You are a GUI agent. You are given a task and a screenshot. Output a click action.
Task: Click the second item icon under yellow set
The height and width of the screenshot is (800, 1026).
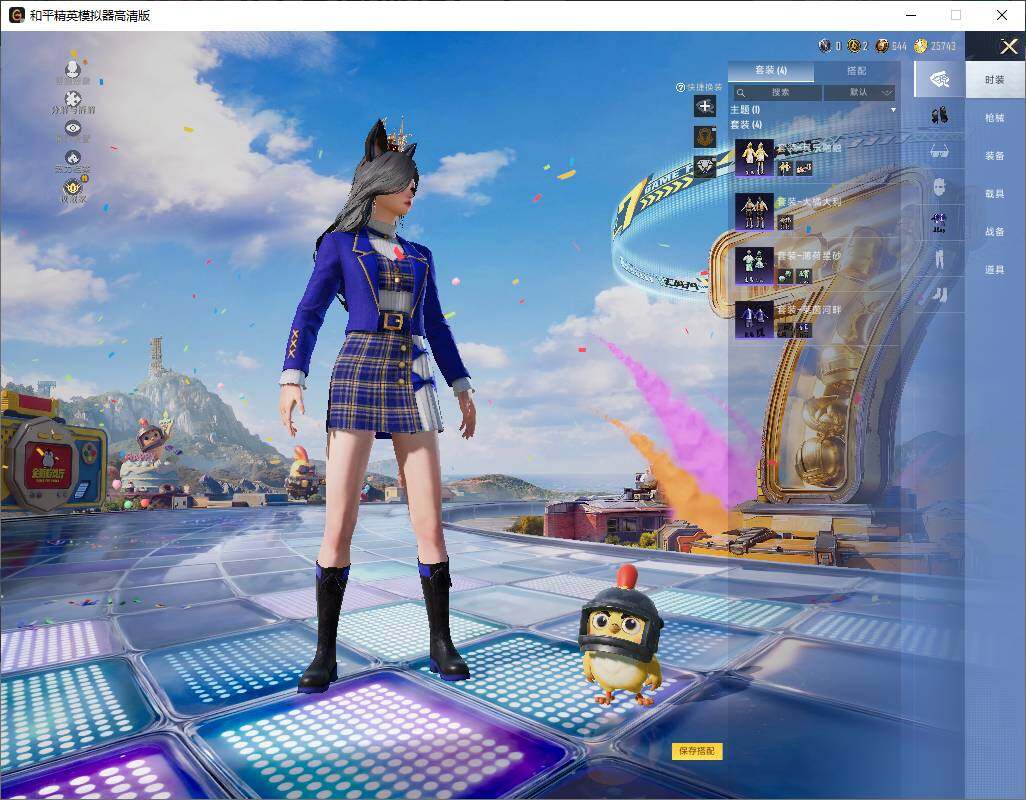point(804,168)
